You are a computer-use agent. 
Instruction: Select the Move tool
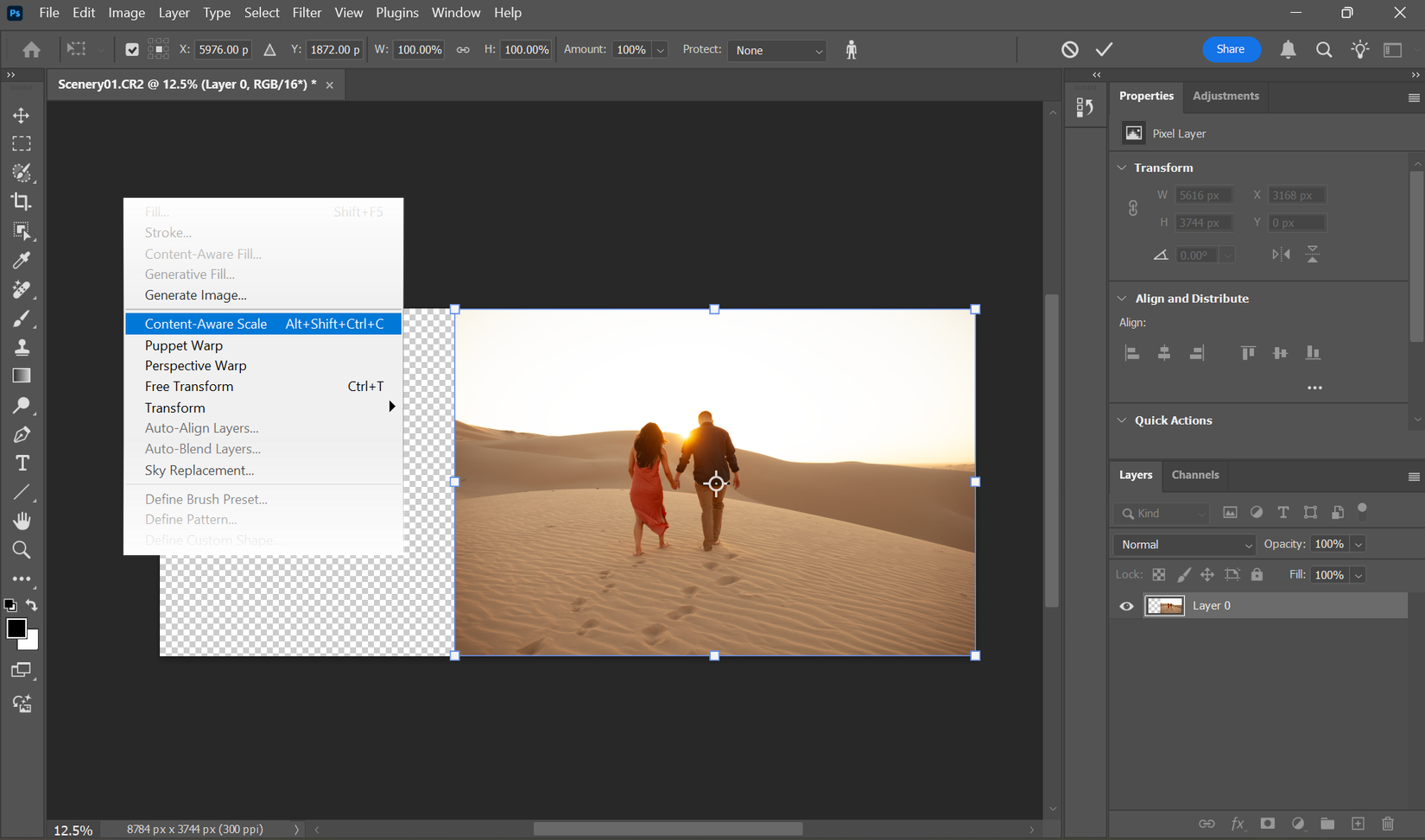[x=22, y=114]
